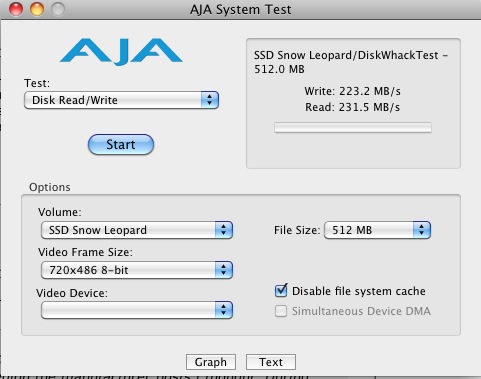
Task: Click the stepper arrows on Test dropdown
Action: click(x=210, y=100)
